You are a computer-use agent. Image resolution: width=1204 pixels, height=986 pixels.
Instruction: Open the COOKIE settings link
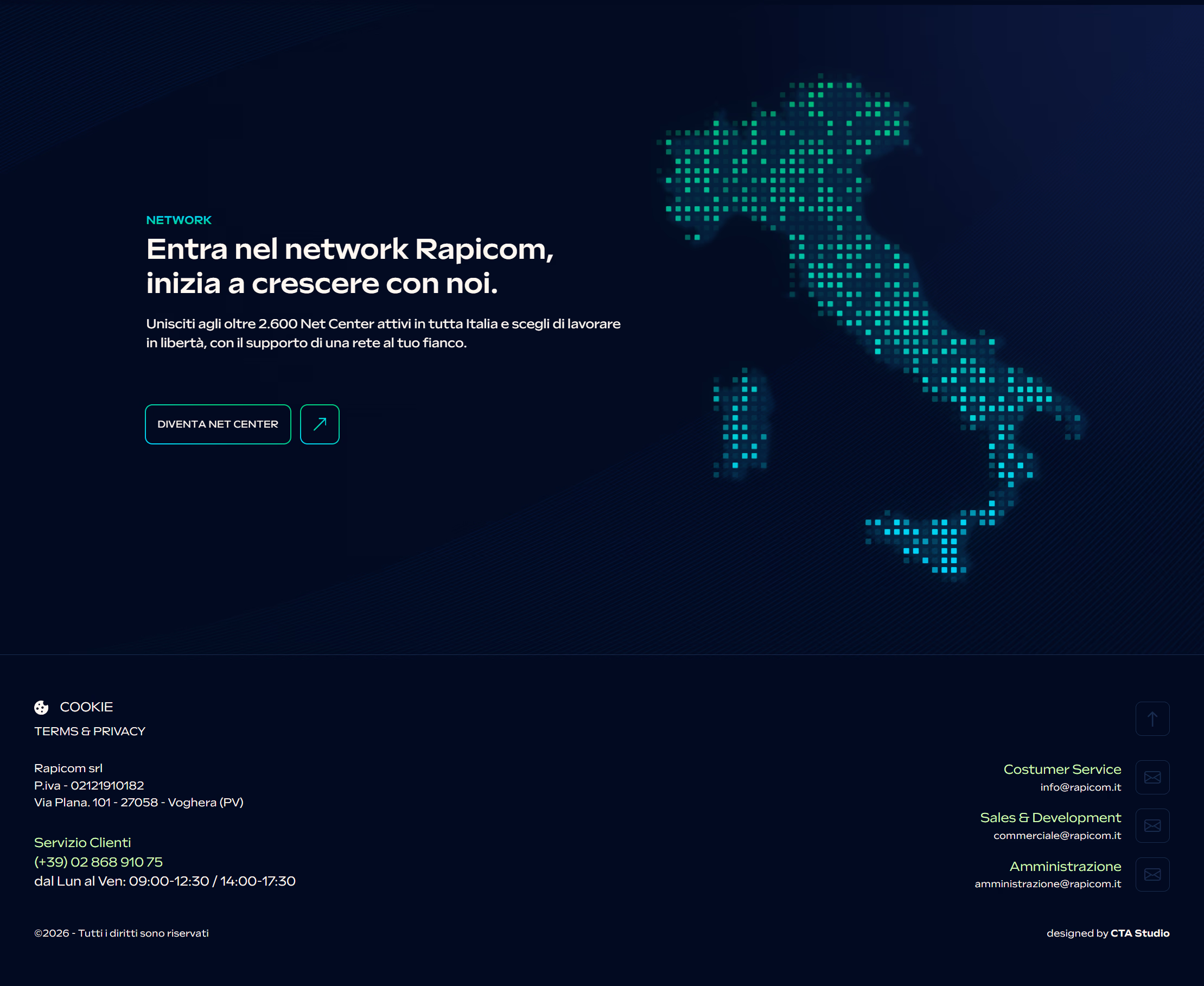[x=86, y=707]
